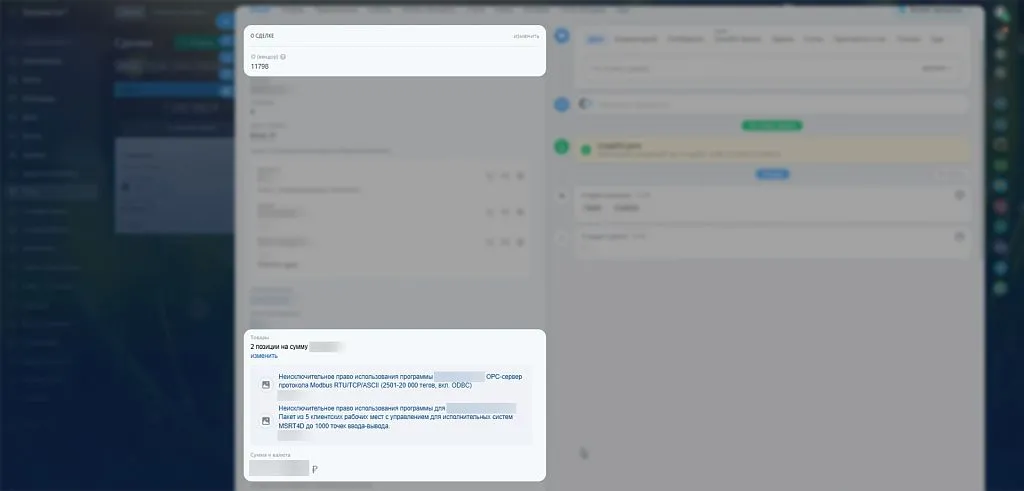Click the О СДЕЛКЕ section title

click(262, 36)
